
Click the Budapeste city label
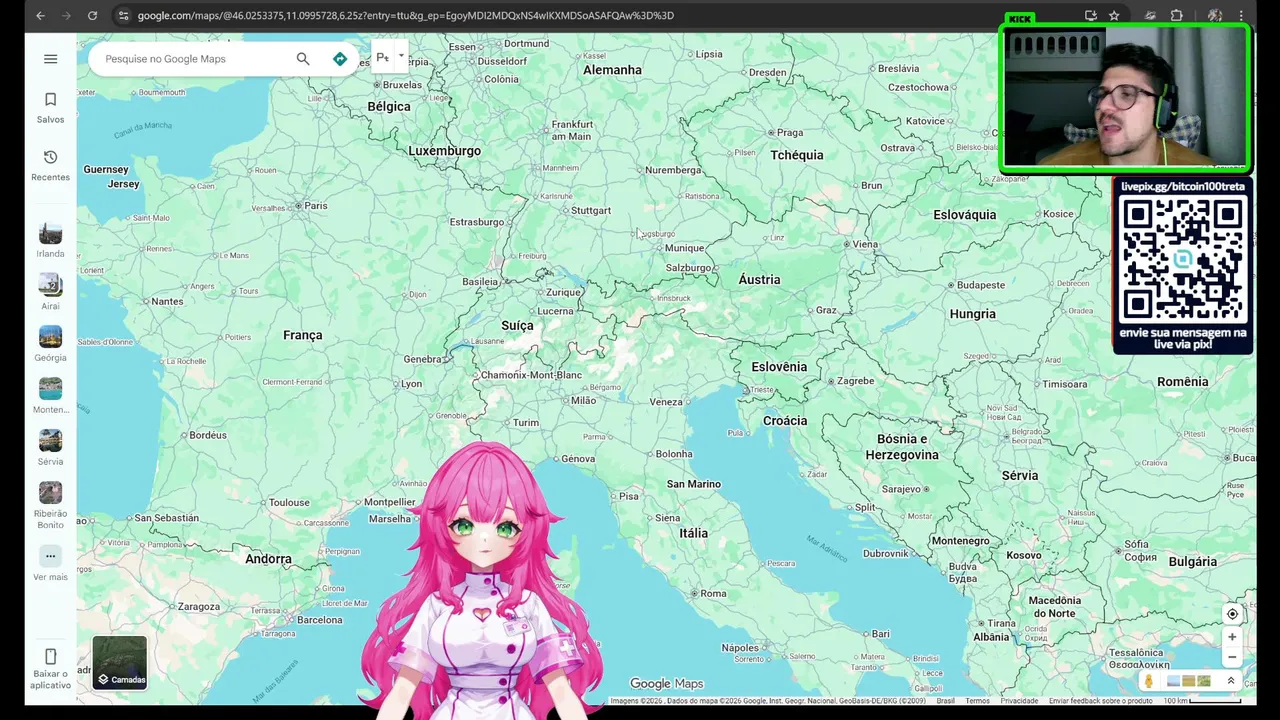(980, 285)
